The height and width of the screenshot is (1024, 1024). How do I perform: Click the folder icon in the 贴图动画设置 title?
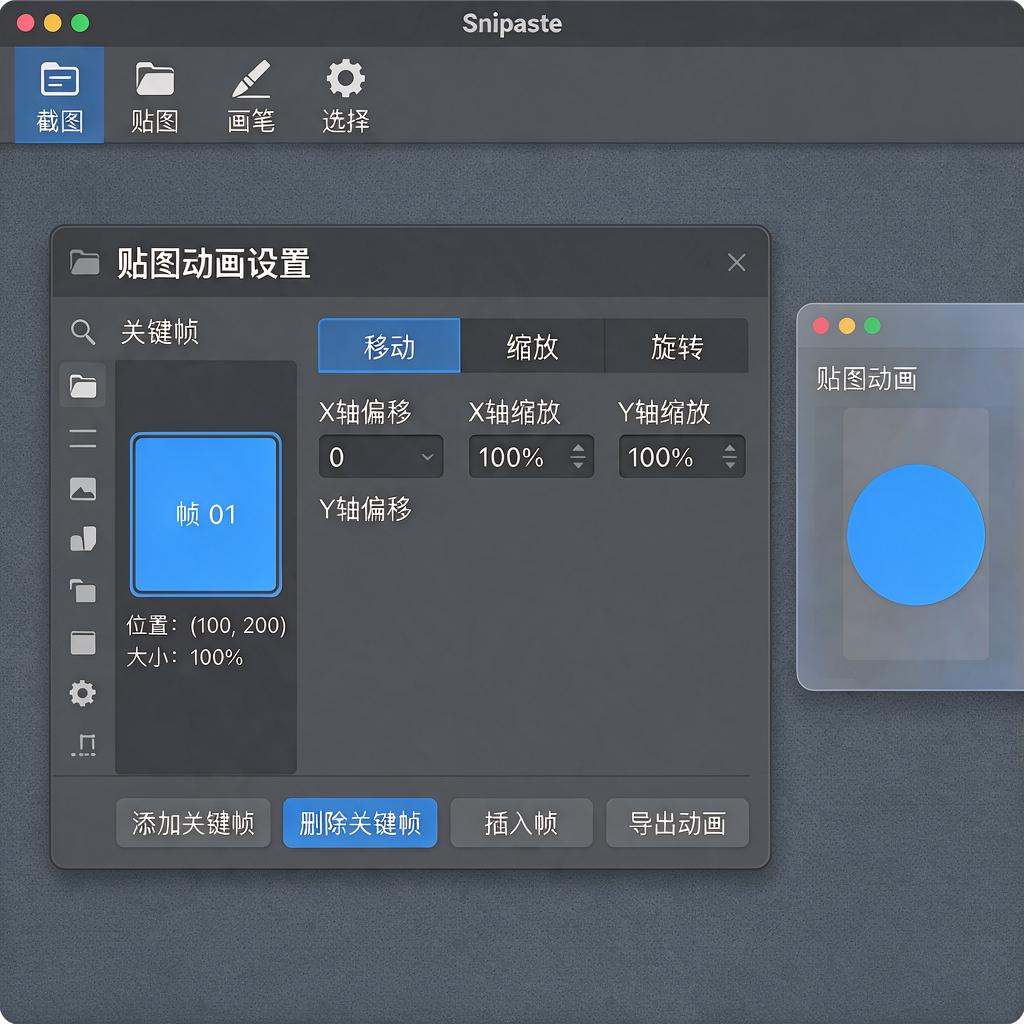pos(85,263)
